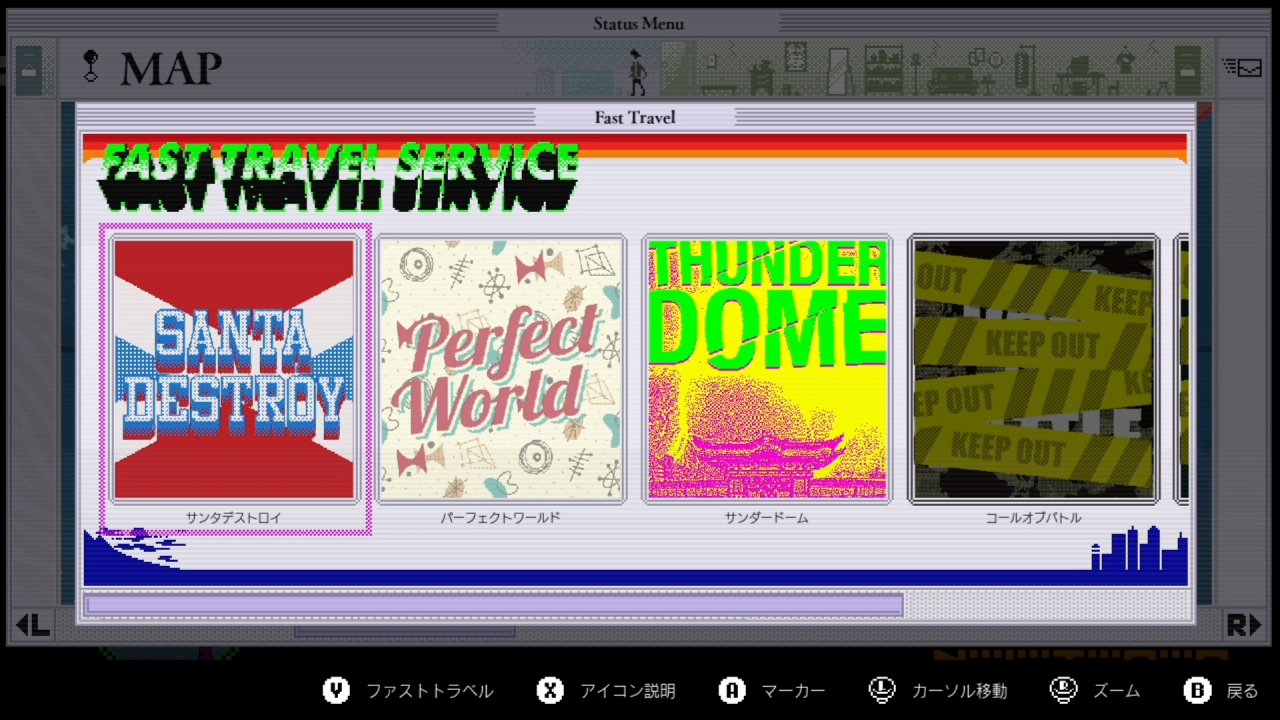Click the walking character icon in the header
Image resolution: width=1280 pixels, height=720 pixels.
[637, 72]
